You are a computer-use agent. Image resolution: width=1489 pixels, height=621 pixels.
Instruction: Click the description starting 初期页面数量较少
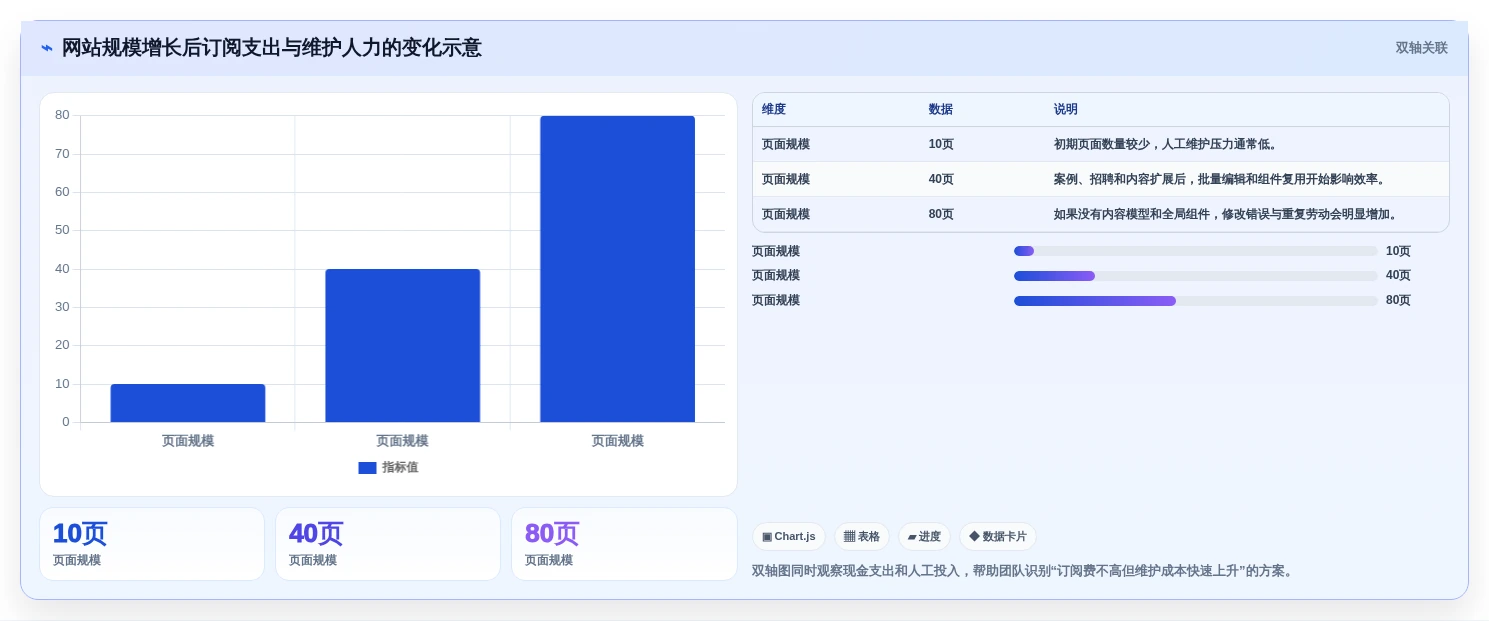(x=1166, y=144)
